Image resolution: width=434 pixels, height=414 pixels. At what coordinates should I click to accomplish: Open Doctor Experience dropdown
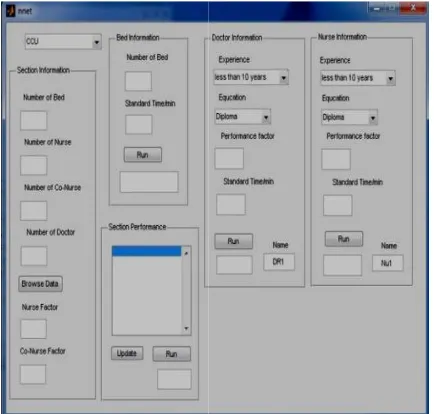[251, 77]
